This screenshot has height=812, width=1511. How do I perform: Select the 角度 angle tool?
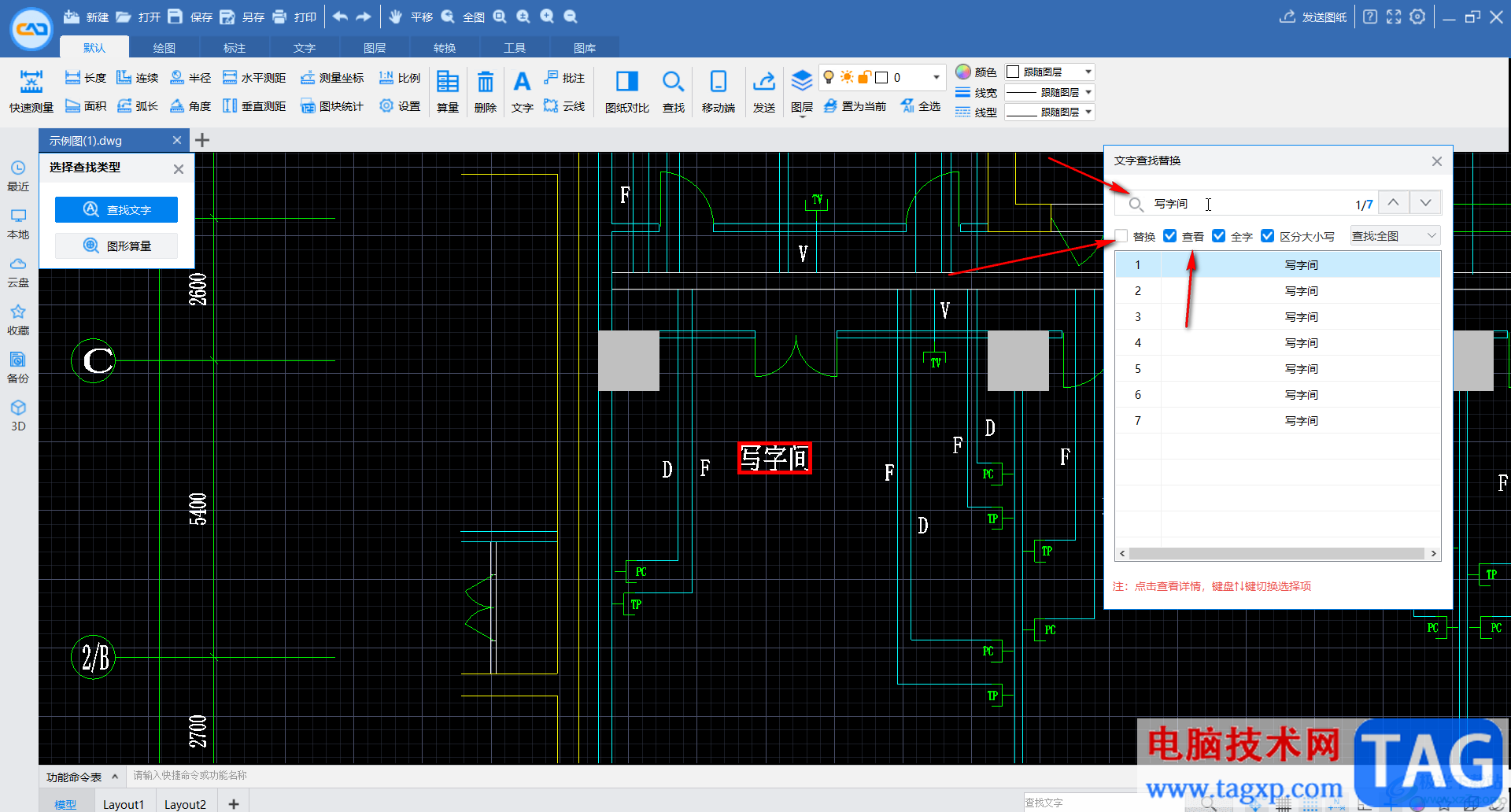(190, 106)
